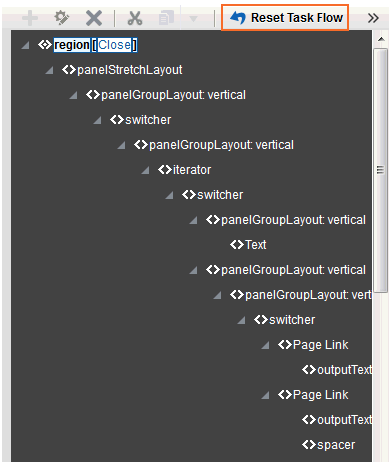Select the first switcher node

pyautogui.click(x=148, y=120)
